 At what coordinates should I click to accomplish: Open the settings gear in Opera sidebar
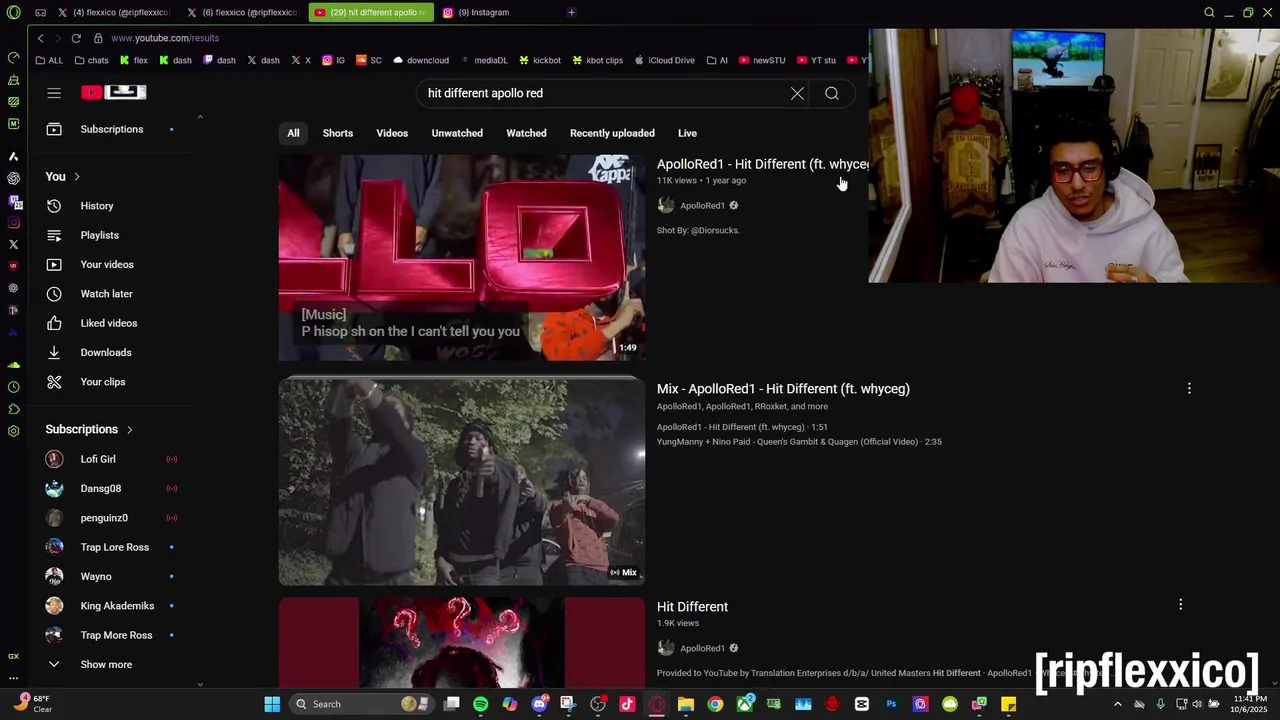point(13,431)
